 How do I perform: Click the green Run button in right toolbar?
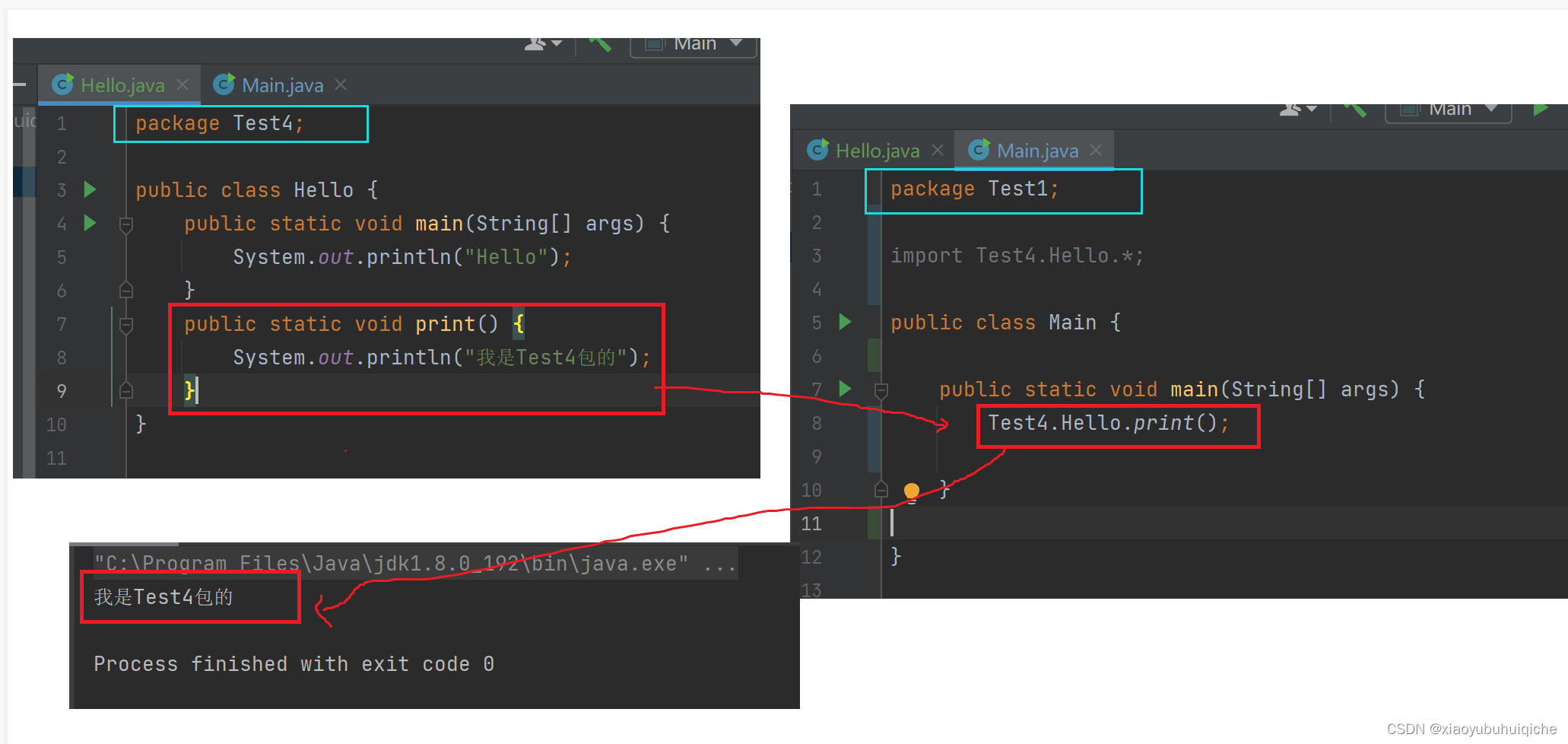1541,110
